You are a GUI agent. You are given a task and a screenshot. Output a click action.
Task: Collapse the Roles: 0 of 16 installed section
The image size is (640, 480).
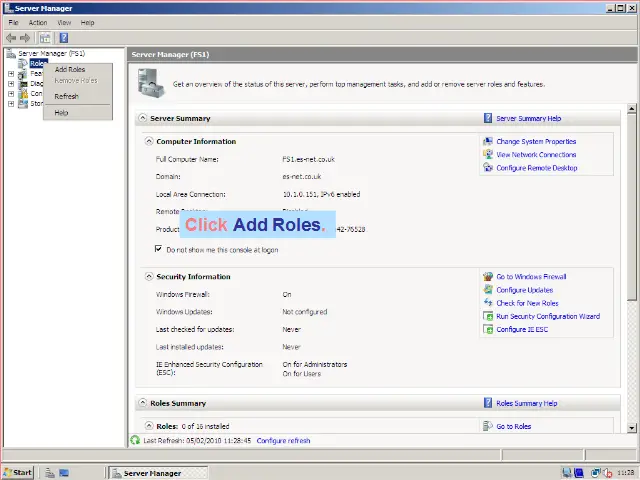tap(149, 426)
